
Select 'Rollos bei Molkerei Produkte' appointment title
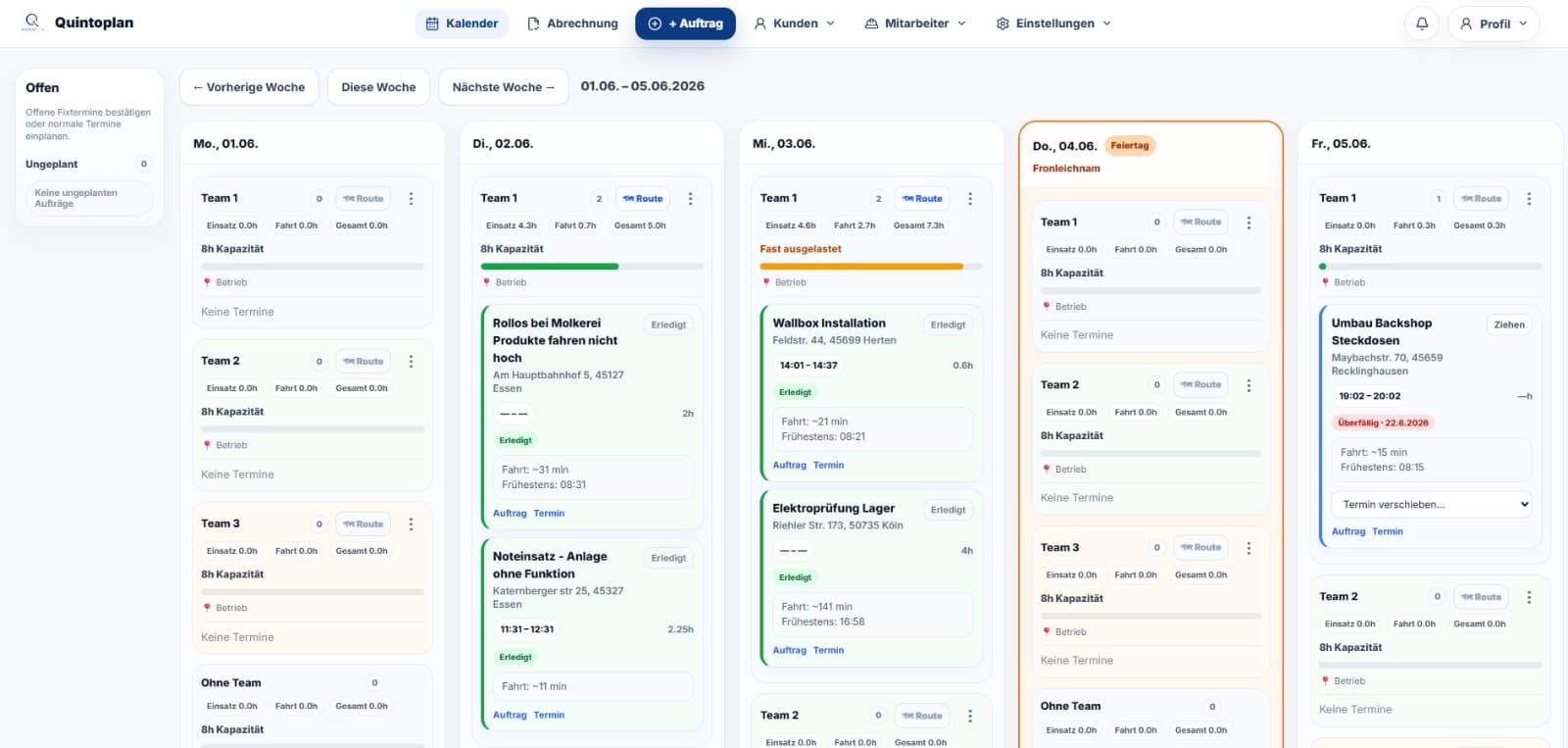pyautogui.click(x=556, y=341)
